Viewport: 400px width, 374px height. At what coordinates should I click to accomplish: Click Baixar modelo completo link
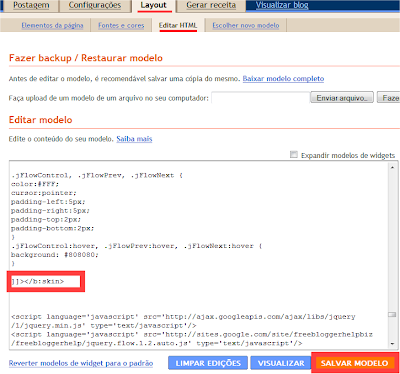tap(283, 79)
